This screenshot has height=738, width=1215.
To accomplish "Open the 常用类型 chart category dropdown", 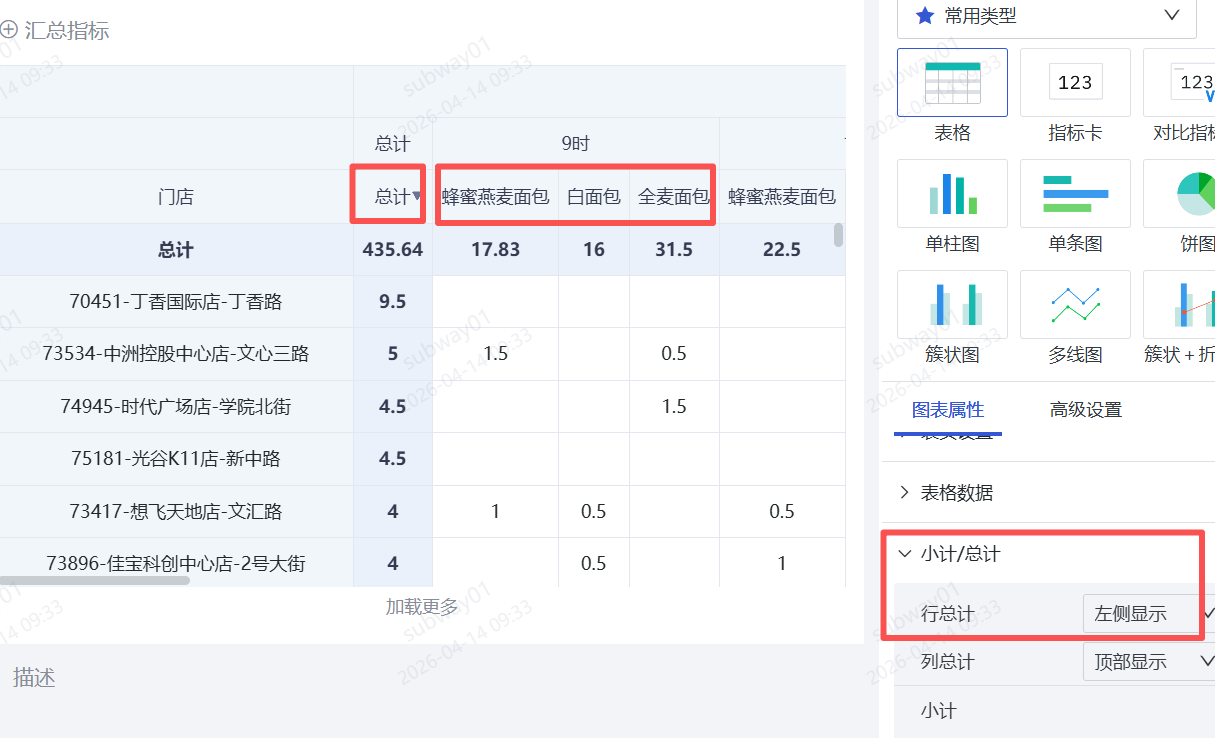I will coord(1046,15).
